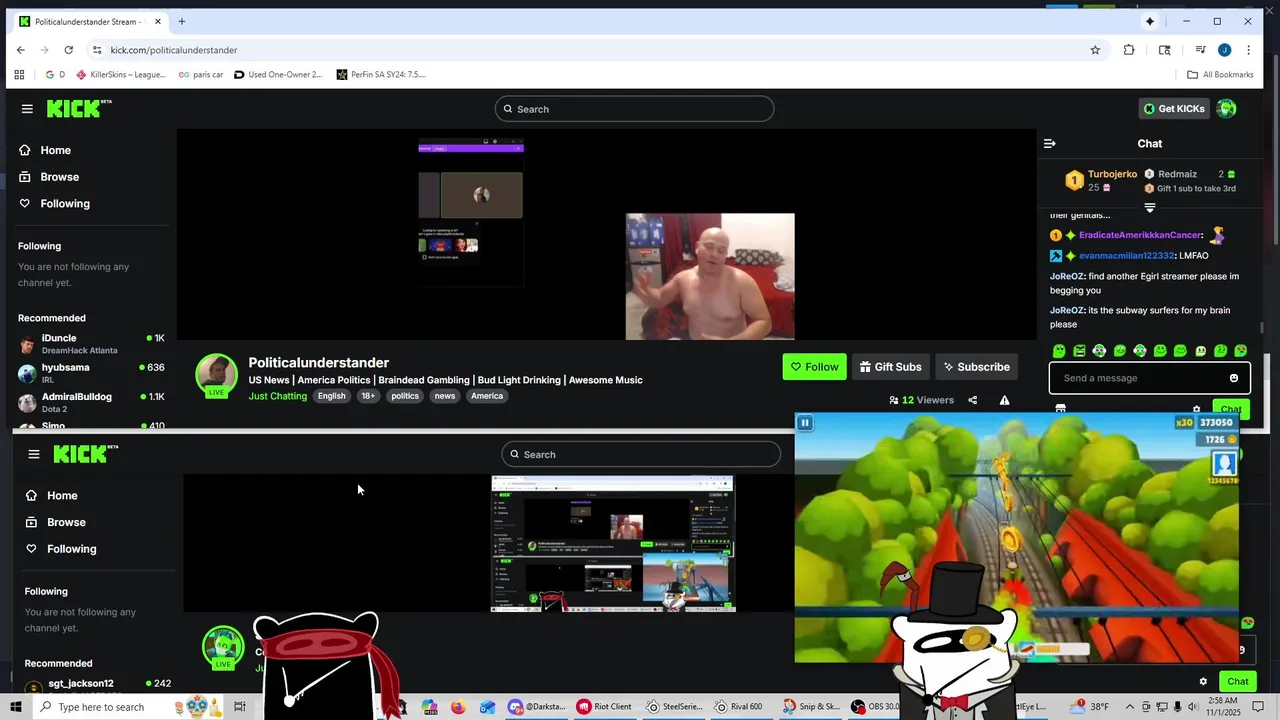
Task: Click the address bar showing kick.com/politicalunderstander
Action: (x=173, y=50)
